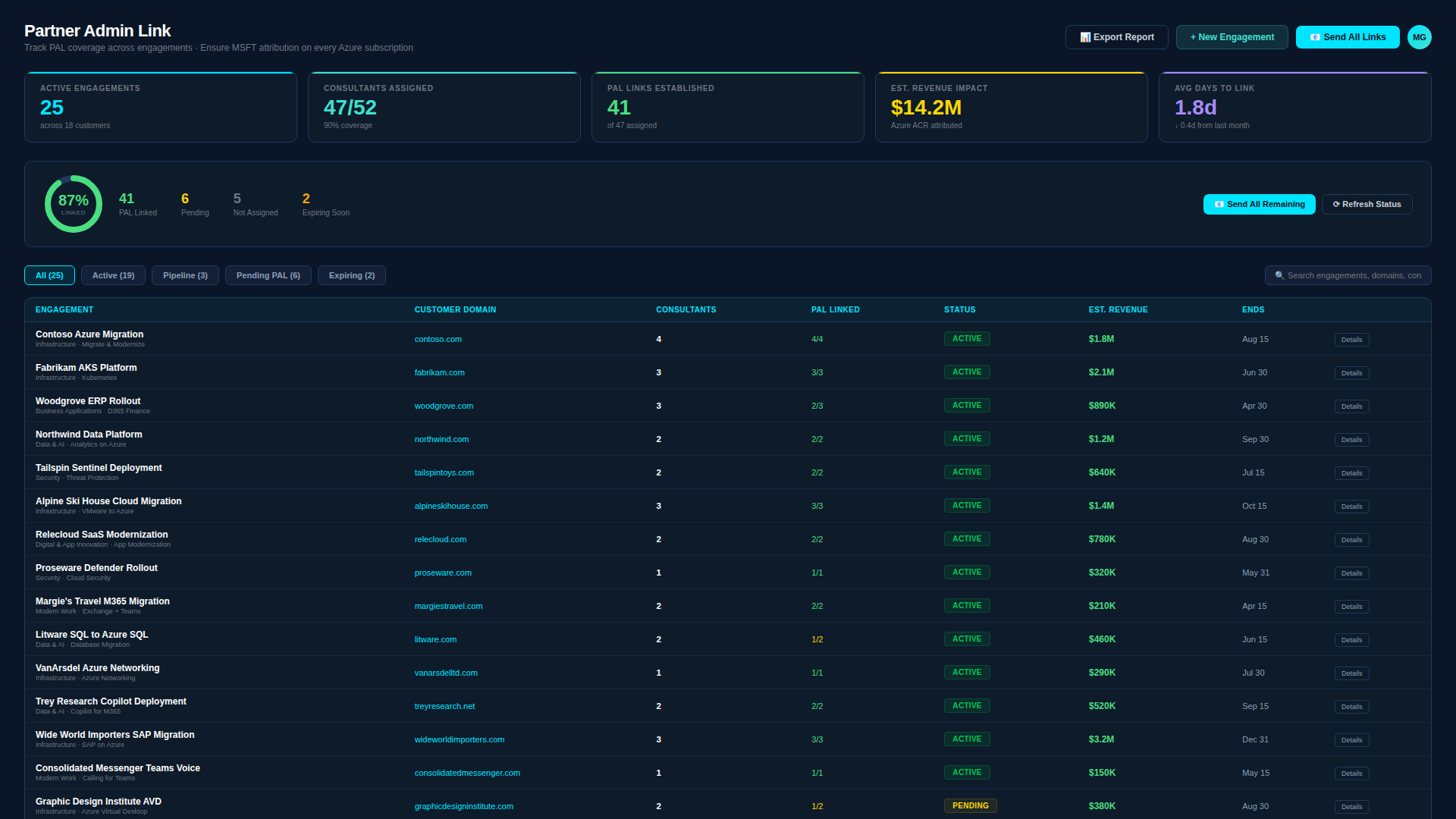Open the fabrikam.com domain link
Screen dimensions: 1456x819
pyautogui.click(x=440, y=372)
